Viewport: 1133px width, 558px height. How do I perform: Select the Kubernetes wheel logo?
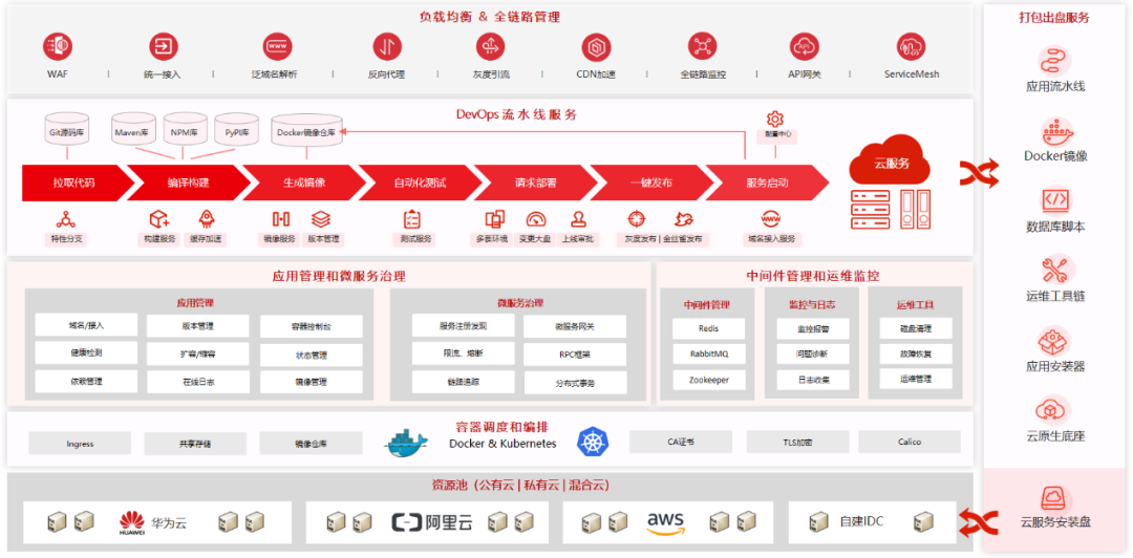pyautogui.click(x=593, y=442)
